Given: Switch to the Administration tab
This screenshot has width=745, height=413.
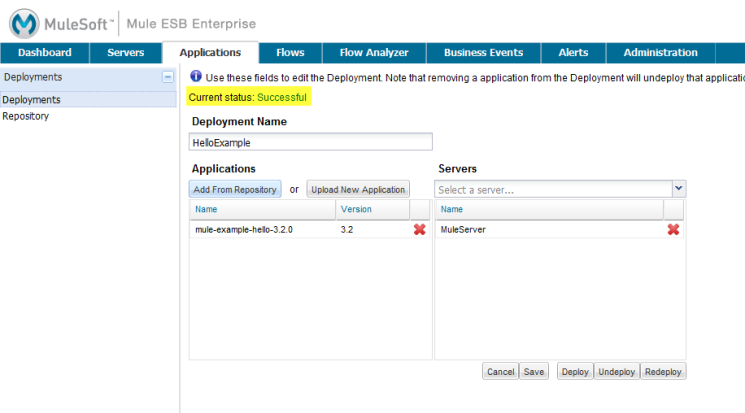Looking at the screenshot, I should (x=660, y=53).
